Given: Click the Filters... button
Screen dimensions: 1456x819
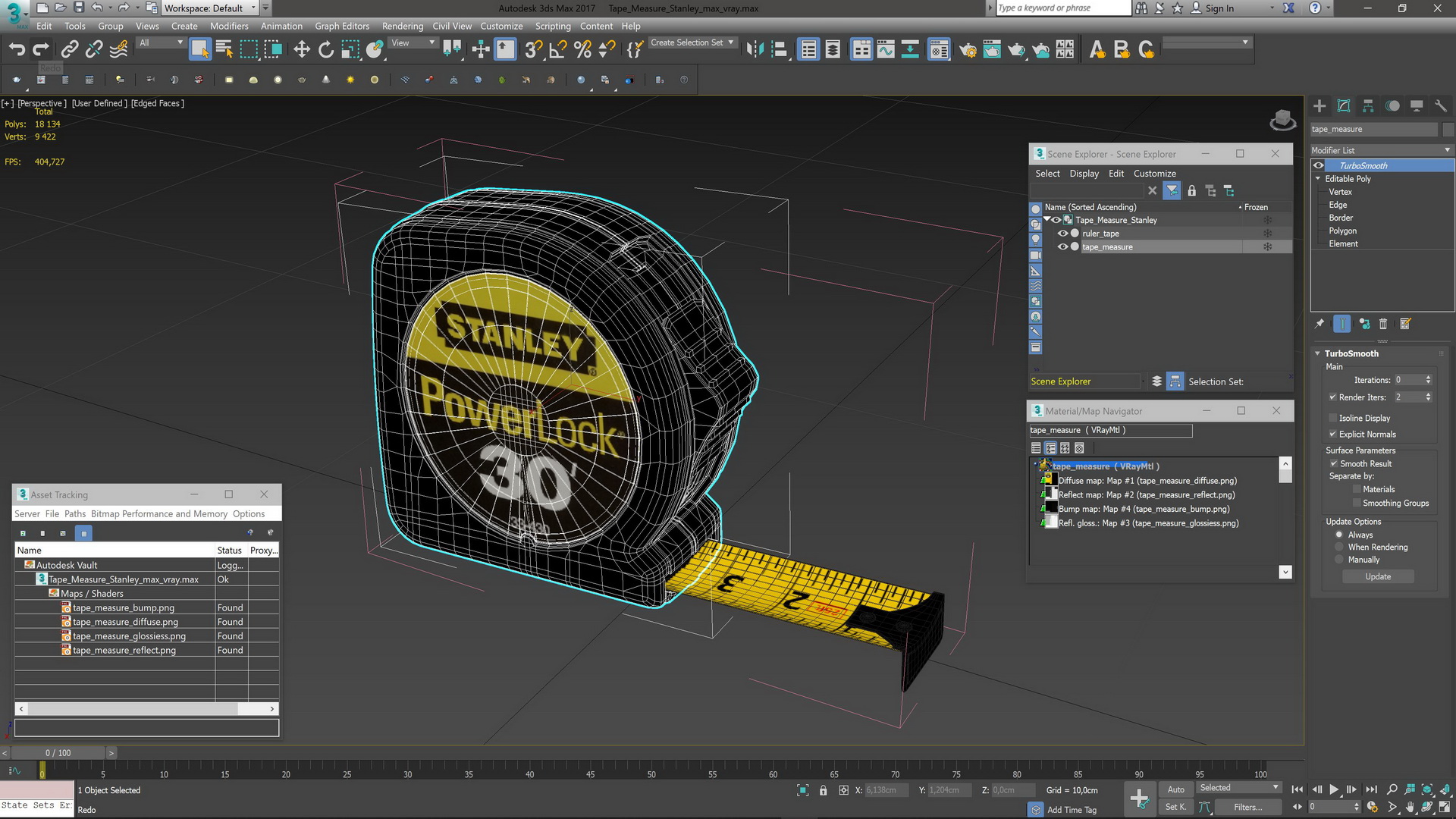Looking at the screenshot, I should click(1247, 808).
